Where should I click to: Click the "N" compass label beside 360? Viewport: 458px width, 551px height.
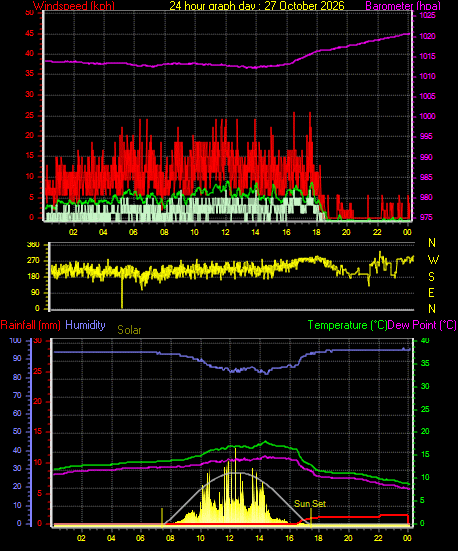coord(432,243)
